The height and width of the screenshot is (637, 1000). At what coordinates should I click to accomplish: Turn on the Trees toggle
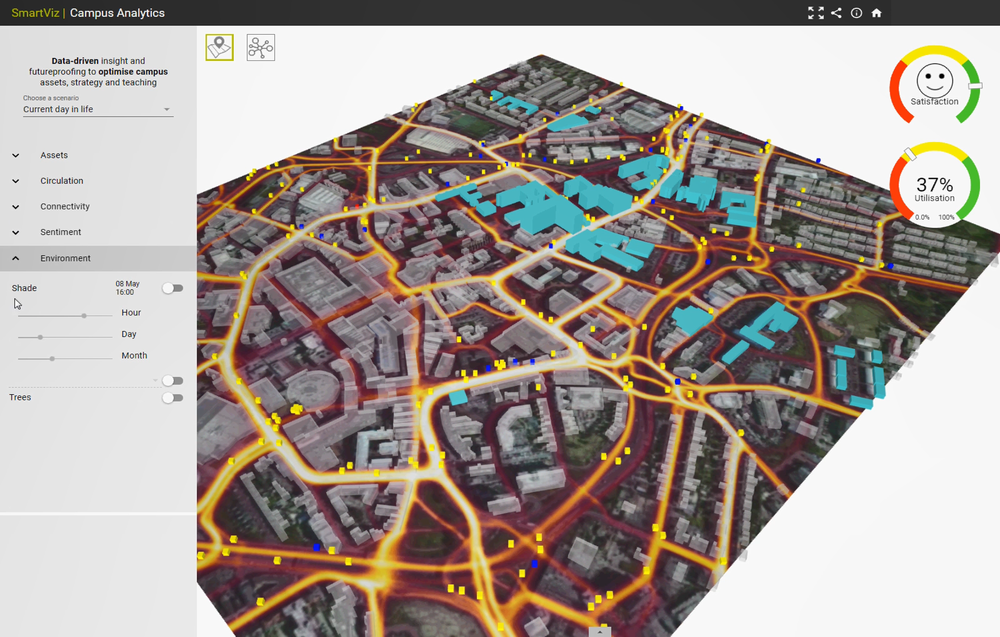[172, 397]
